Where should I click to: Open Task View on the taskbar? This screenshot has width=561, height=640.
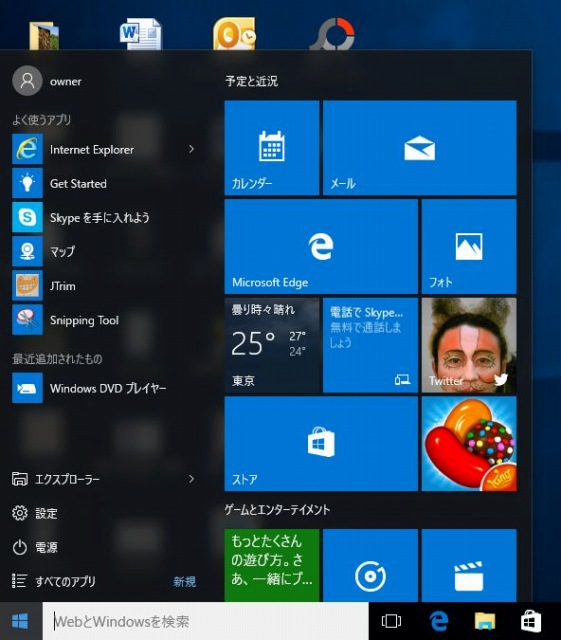(391, 621)
